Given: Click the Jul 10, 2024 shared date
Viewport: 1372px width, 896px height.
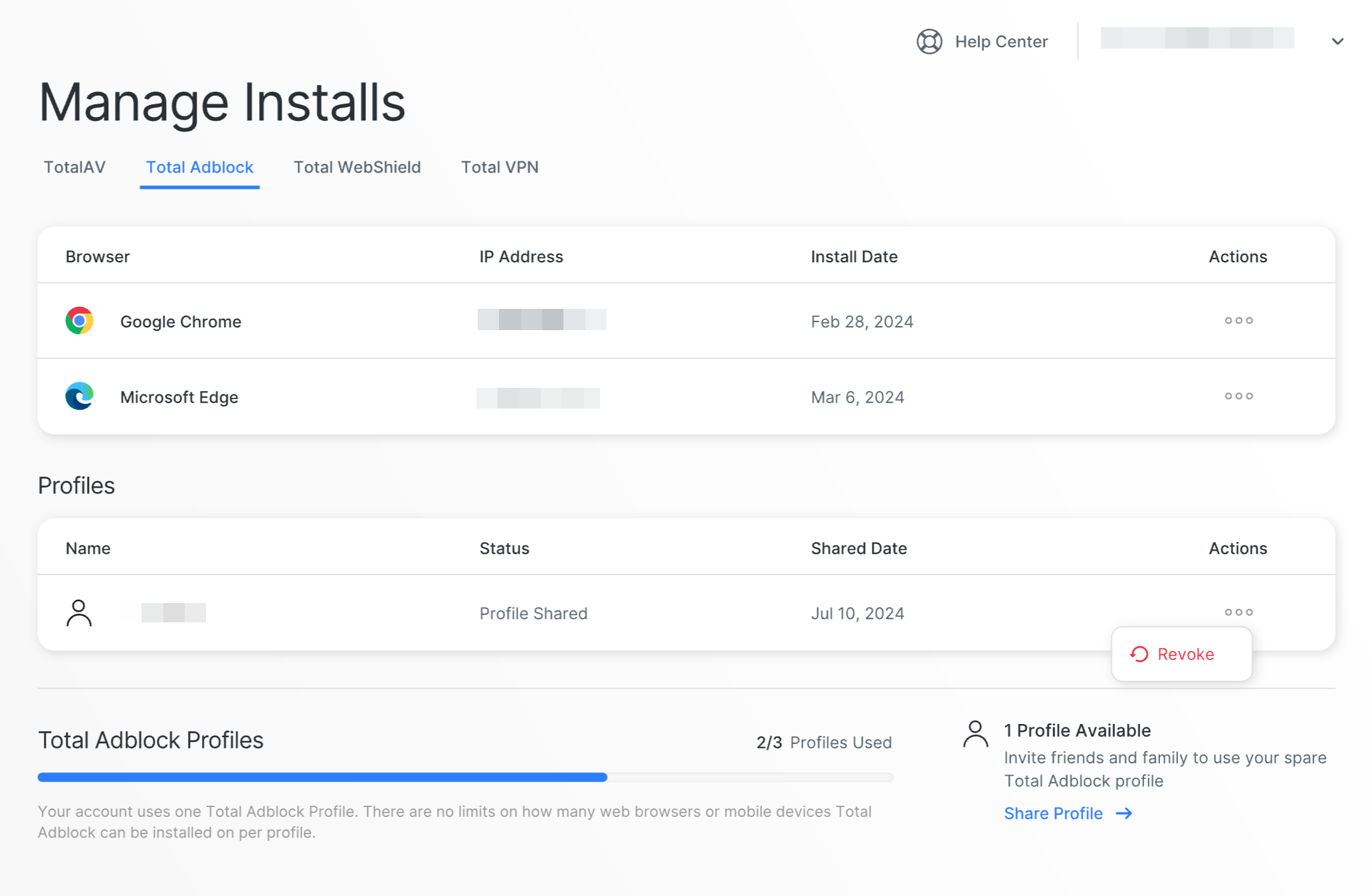Looking at the screenshot, I should point(857,613).
